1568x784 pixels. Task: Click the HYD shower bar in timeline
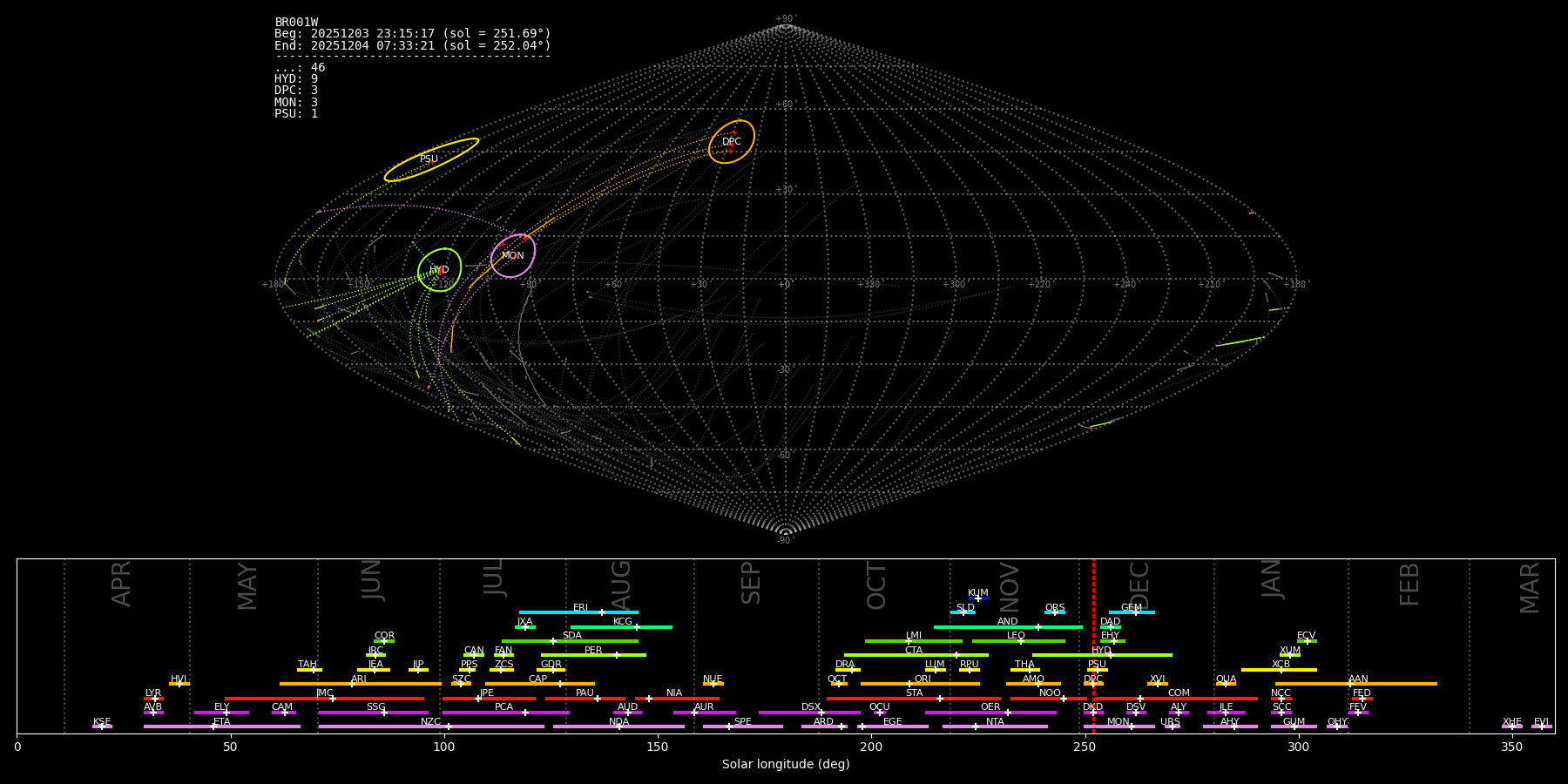point(1102,655)
